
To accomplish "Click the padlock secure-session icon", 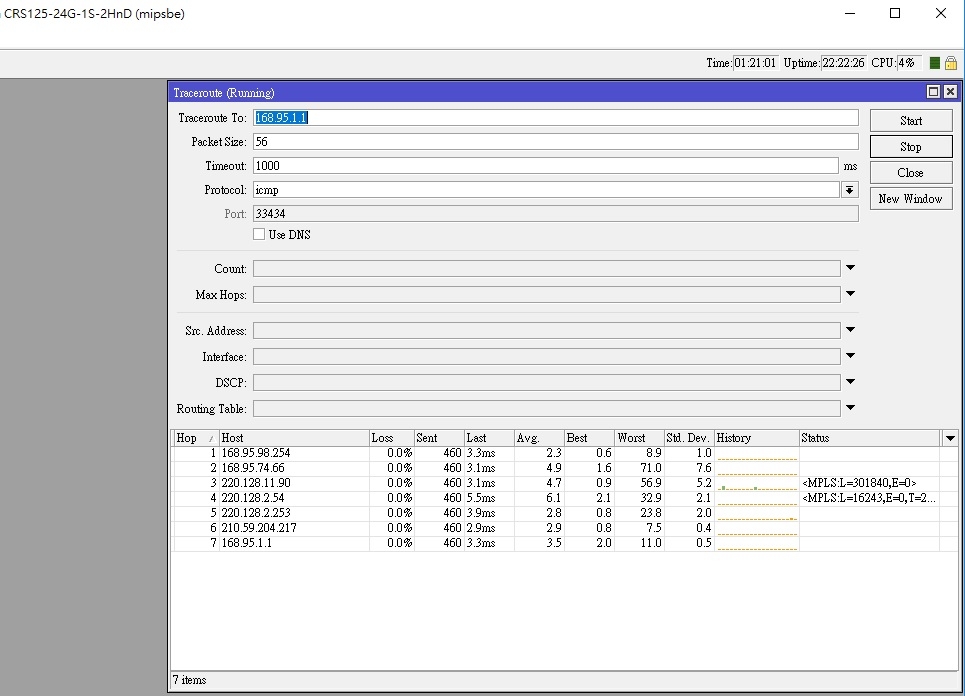I will tap(951, 63).
